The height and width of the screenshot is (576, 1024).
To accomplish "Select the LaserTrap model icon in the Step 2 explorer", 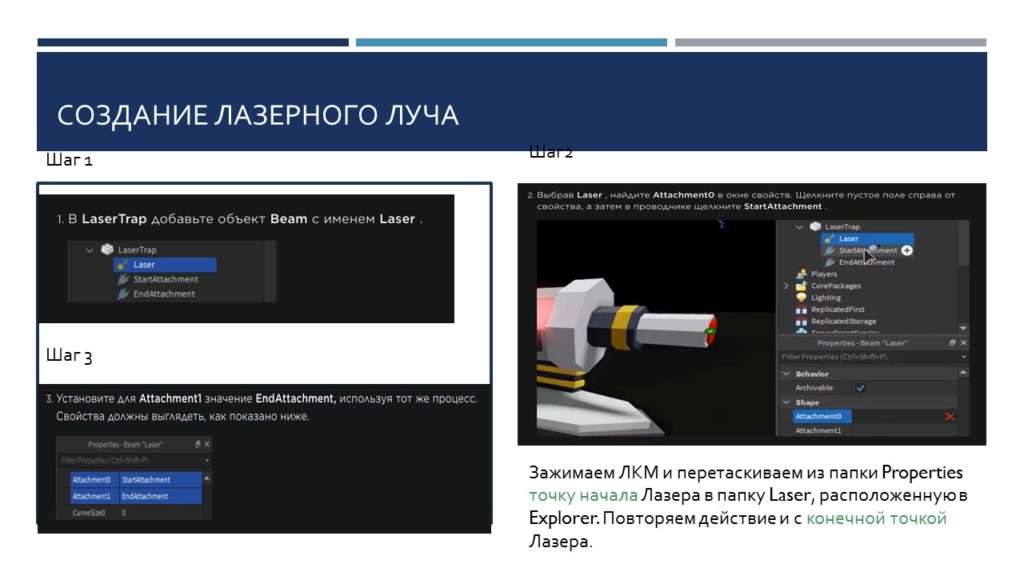I will [815, 226].
